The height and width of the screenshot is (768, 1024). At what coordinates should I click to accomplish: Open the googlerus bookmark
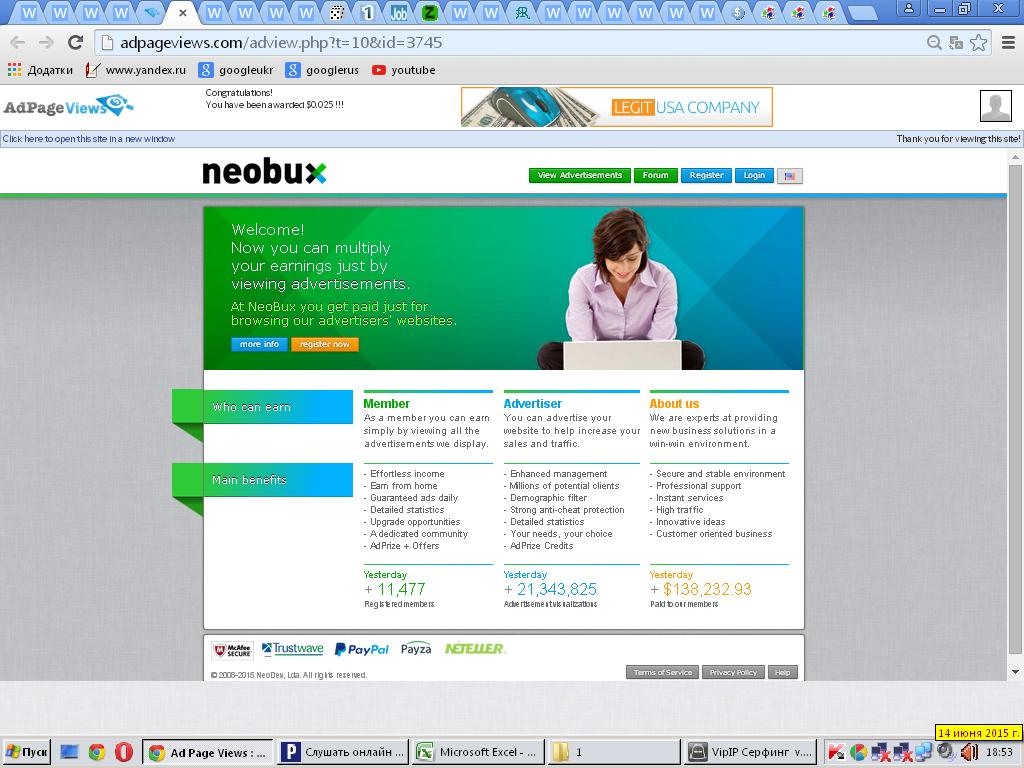[x=323, y=70]
